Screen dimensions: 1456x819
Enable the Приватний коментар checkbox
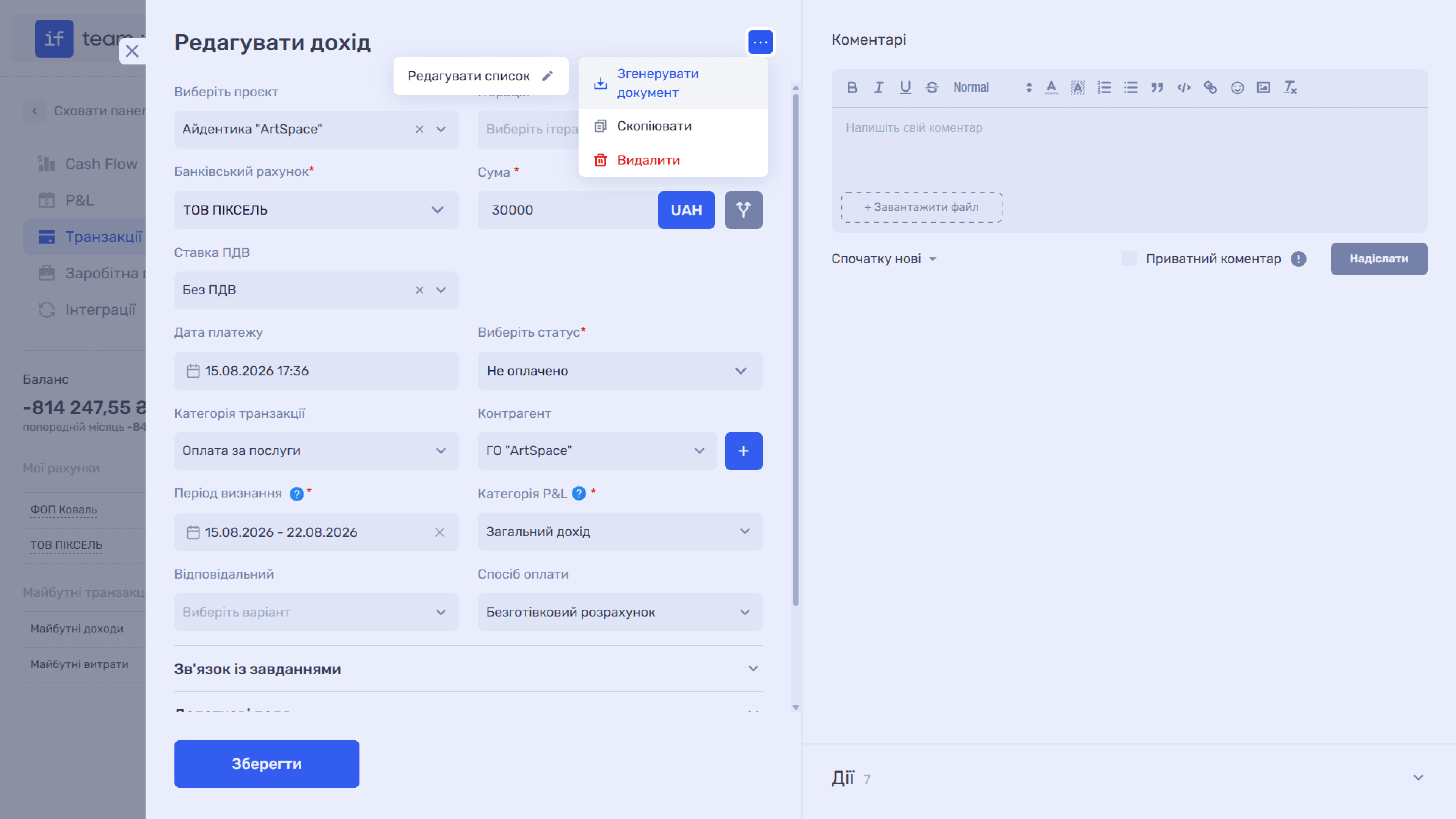click(x=1129, y=259)
